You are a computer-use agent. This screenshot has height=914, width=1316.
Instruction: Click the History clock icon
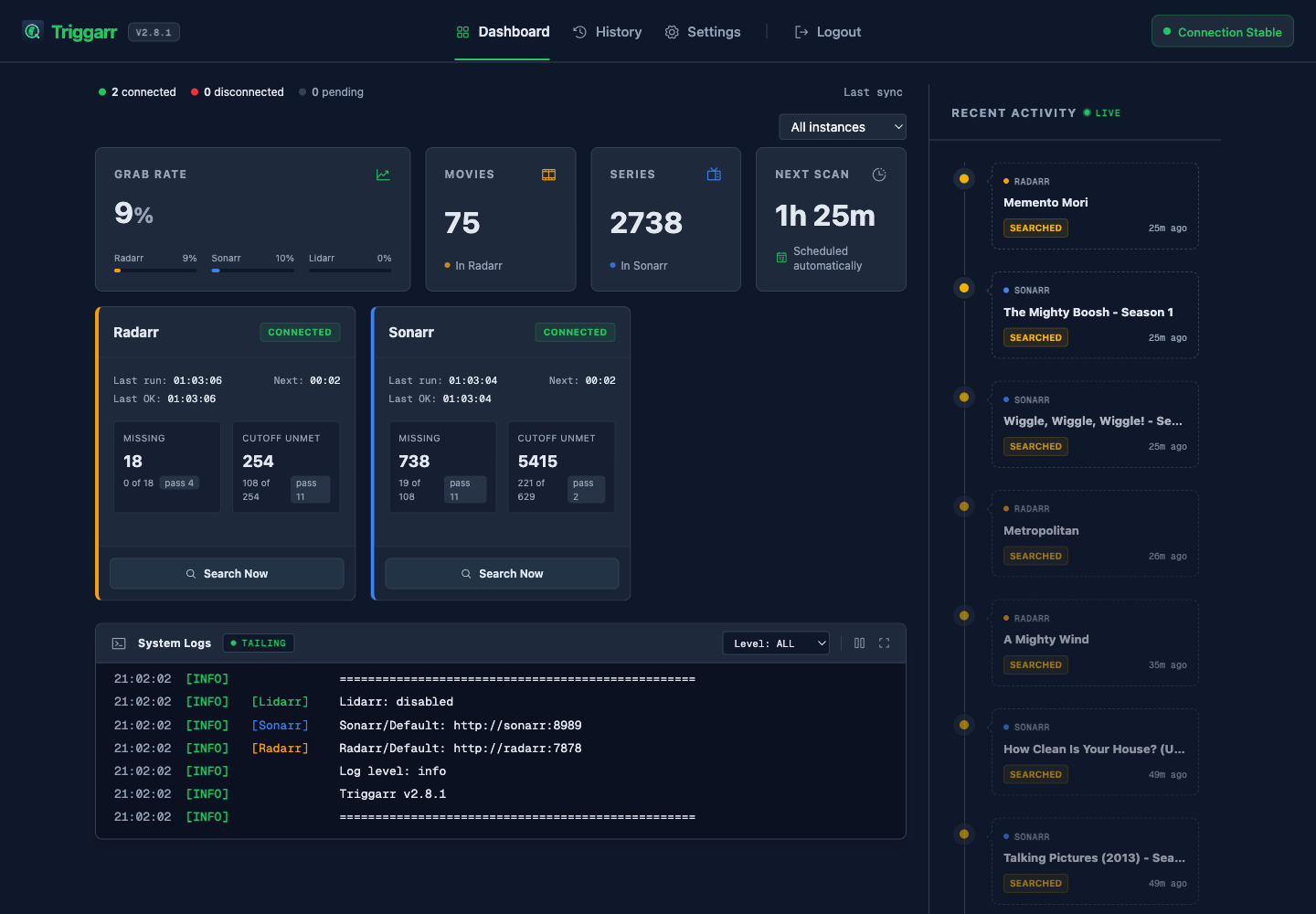(x=579, y=32)
